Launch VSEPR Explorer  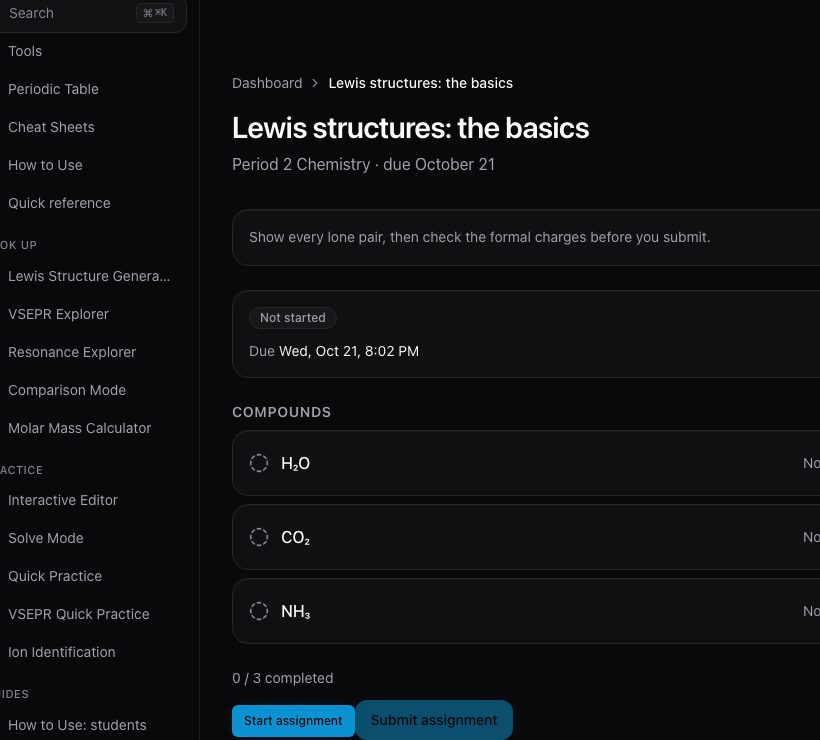59,314
